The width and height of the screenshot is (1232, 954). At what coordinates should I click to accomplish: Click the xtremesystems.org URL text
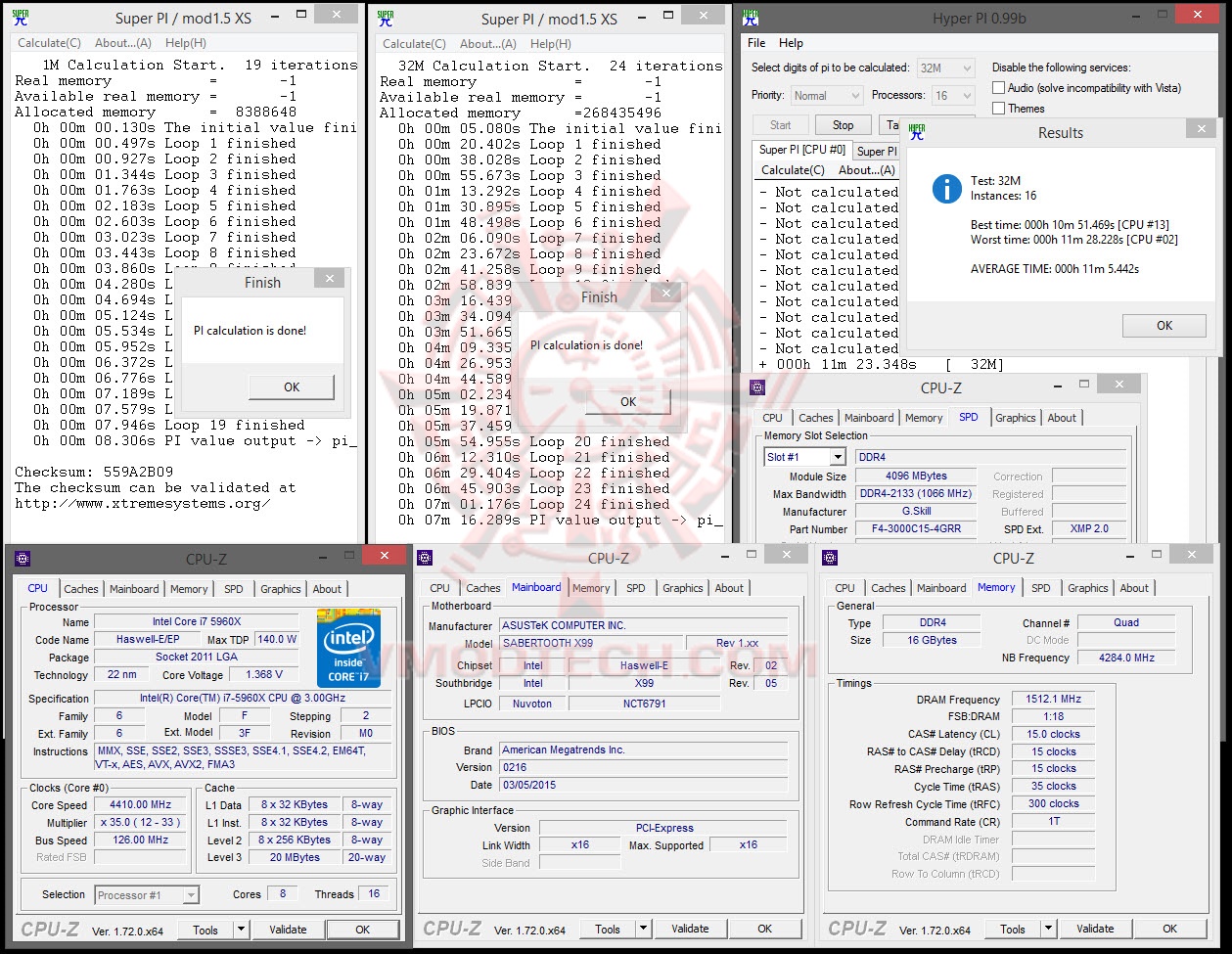(143, 503)
